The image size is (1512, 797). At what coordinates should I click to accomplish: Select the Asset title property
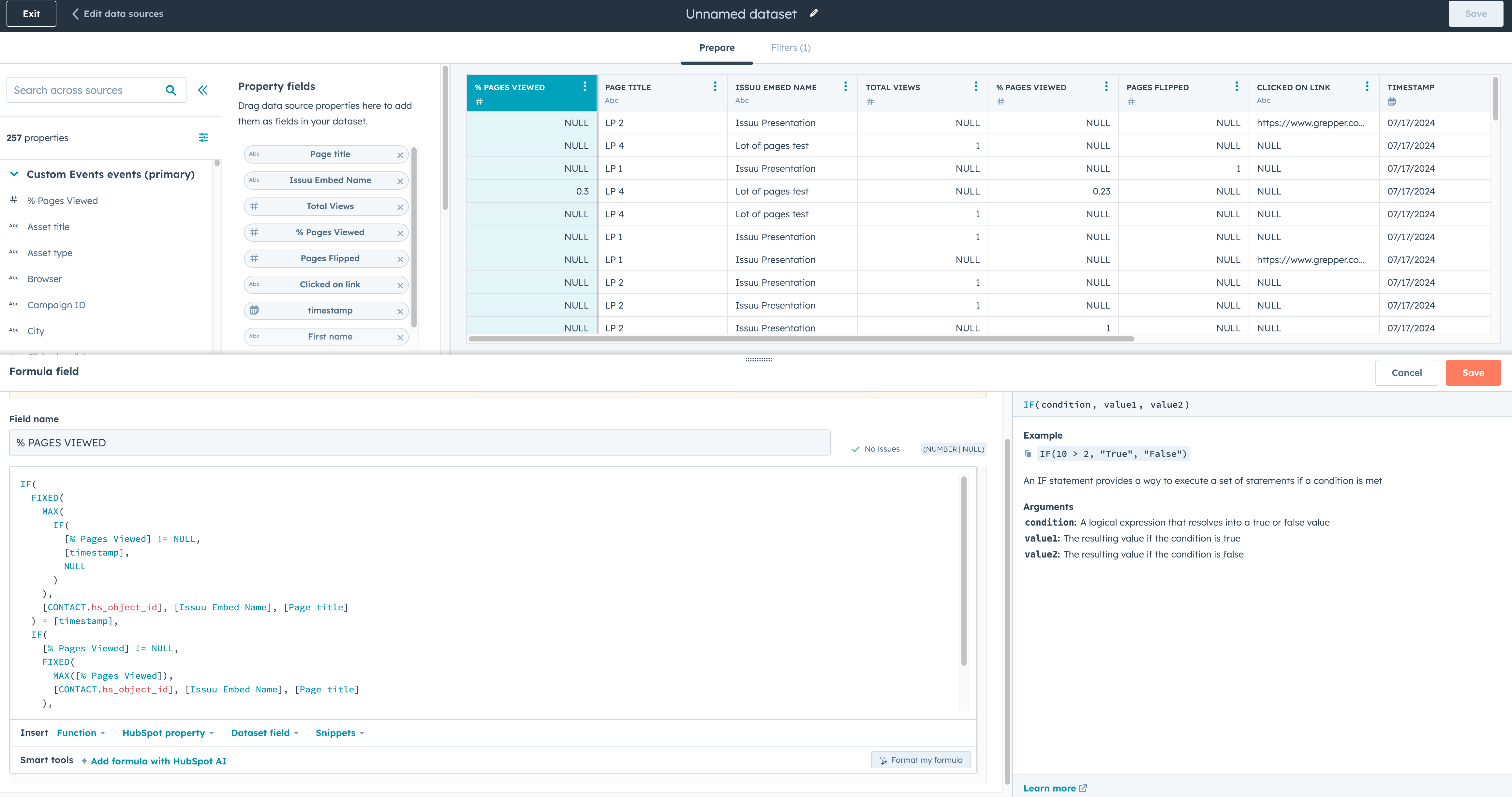coord(48,226)
